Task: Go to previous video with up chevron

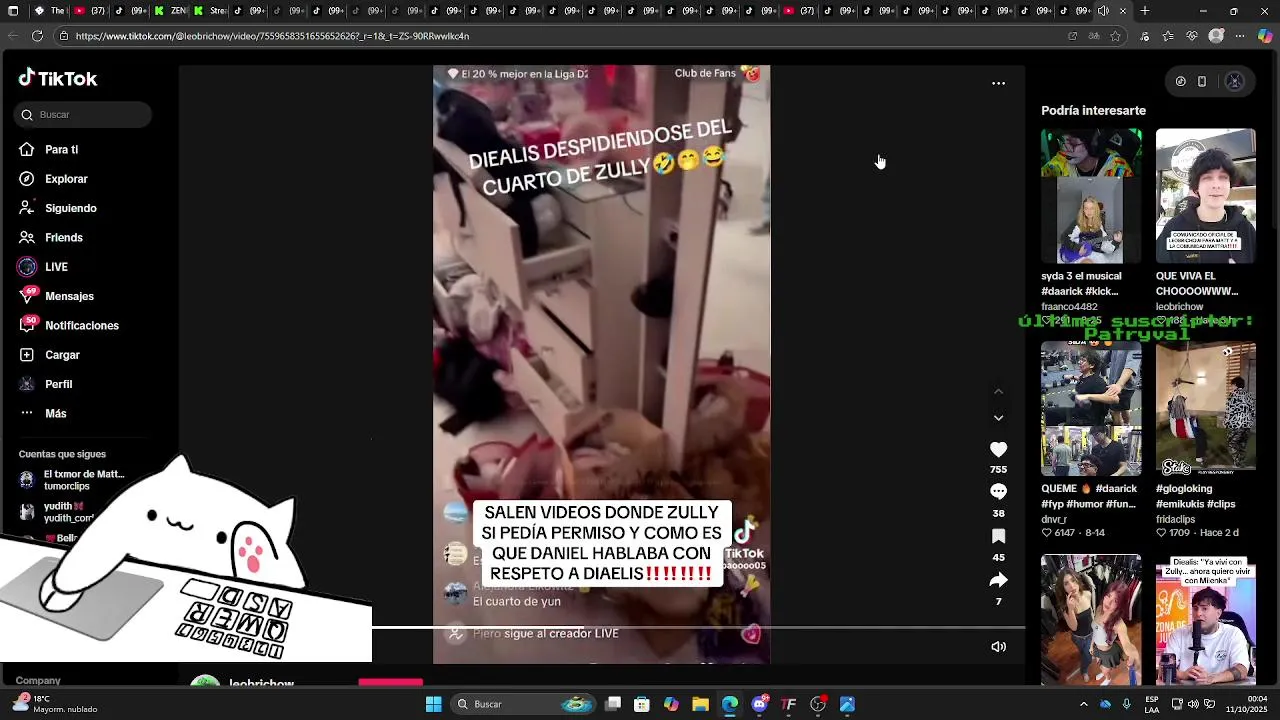Action: click(998, 392)
